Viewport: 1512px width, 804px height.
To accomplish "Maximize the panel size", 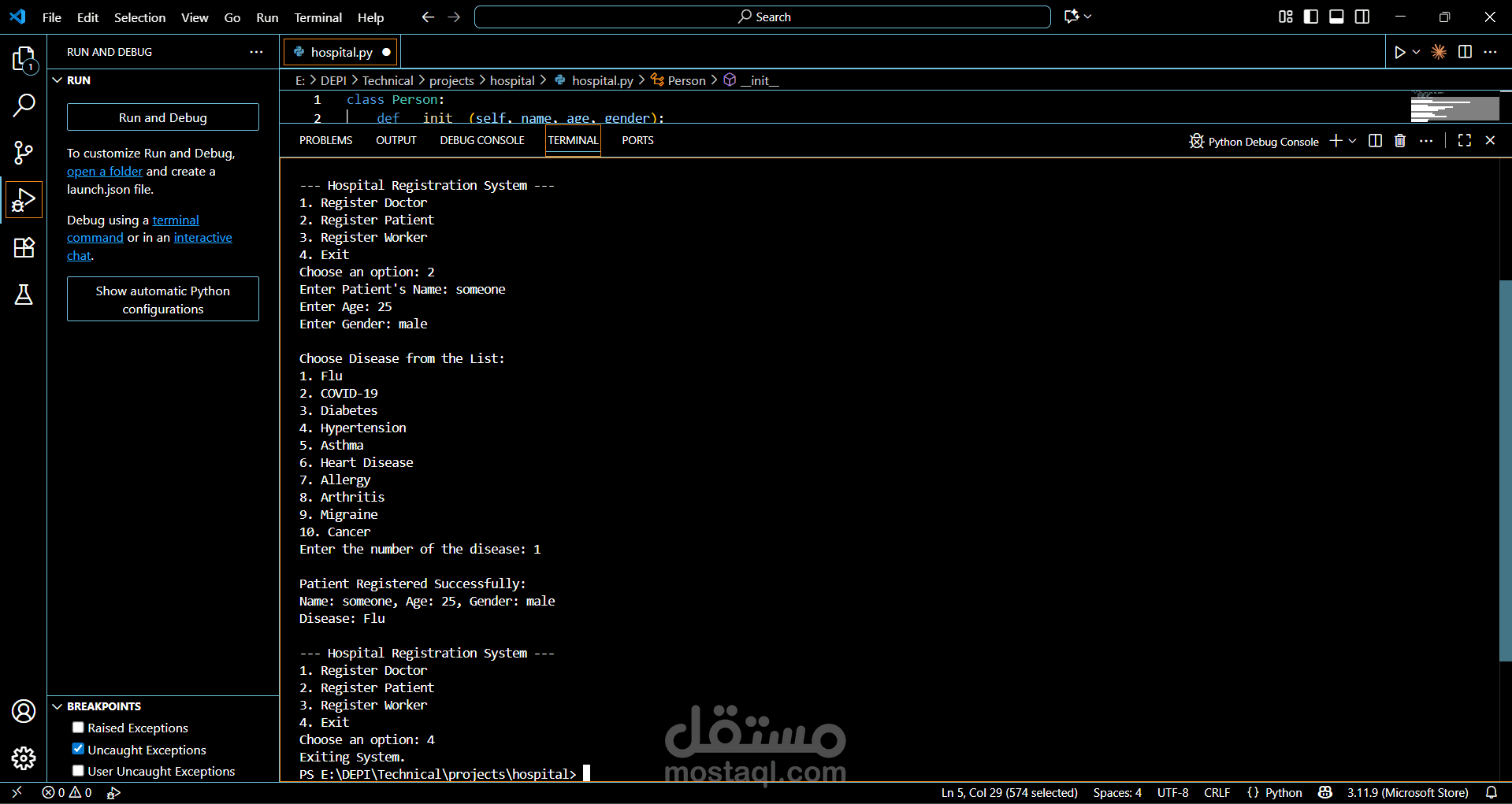I will 1465,140.
